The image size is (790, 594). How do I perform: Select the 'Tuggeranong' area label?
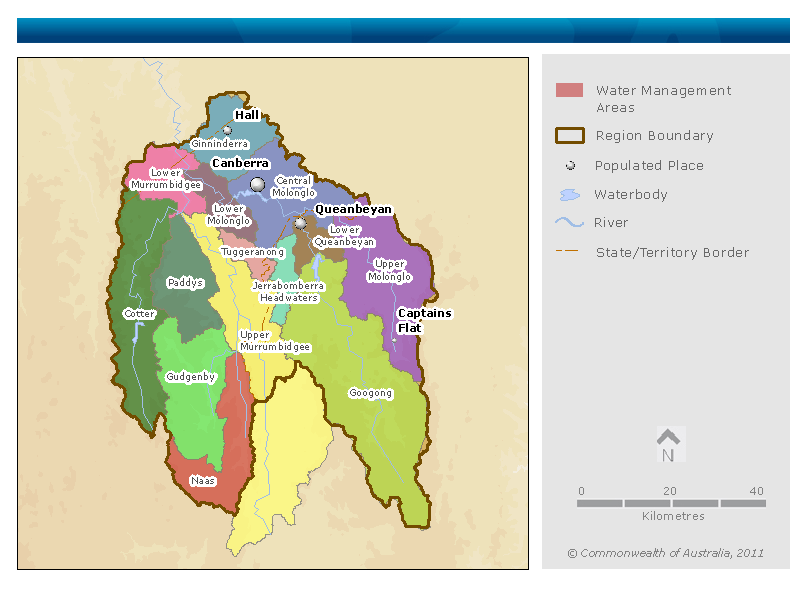tap(252, 252)
